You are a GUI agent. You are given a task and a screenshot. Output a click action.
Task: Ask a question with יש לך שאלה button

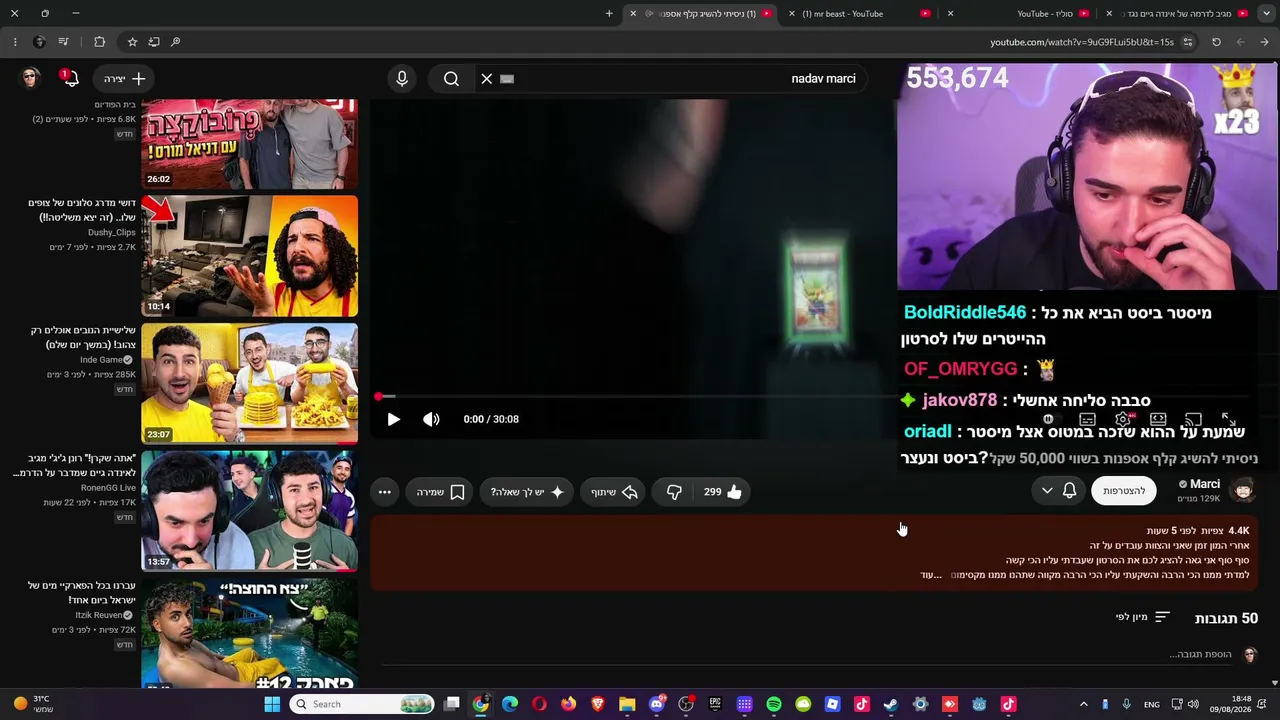(527, 492)
